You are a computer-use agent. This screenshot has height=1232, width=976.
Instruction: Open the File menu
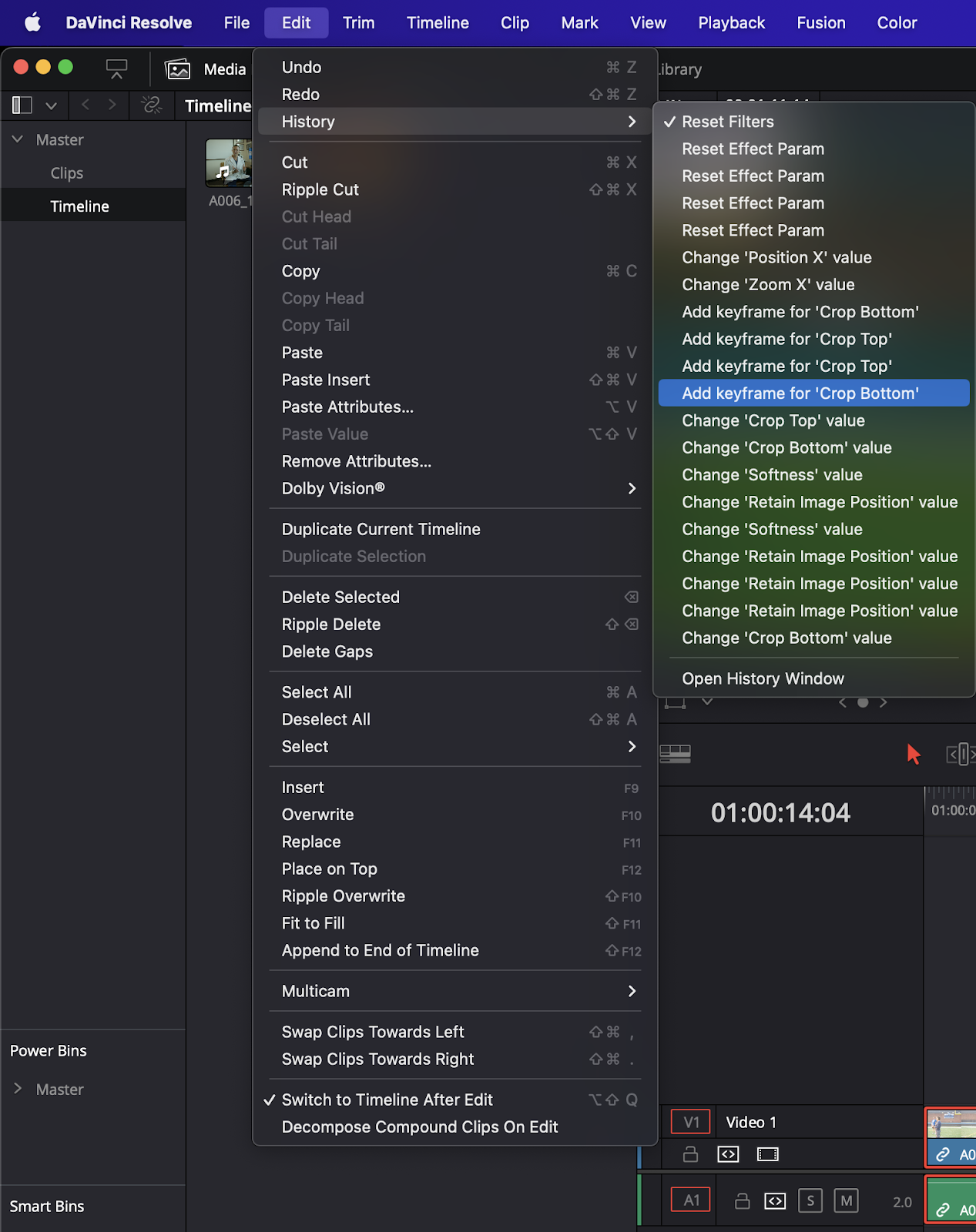pyautogui.click(x=236, y=22)
